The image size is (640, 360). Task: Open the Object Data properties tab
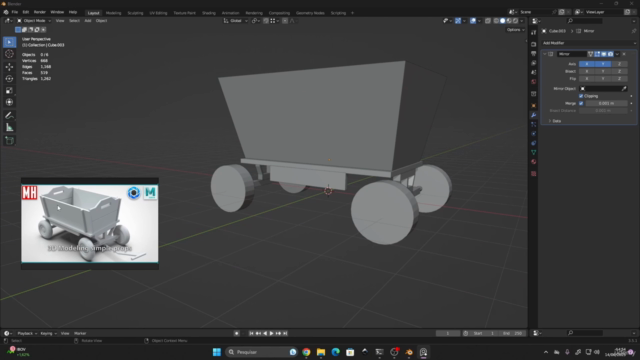[x=533, y=152]
